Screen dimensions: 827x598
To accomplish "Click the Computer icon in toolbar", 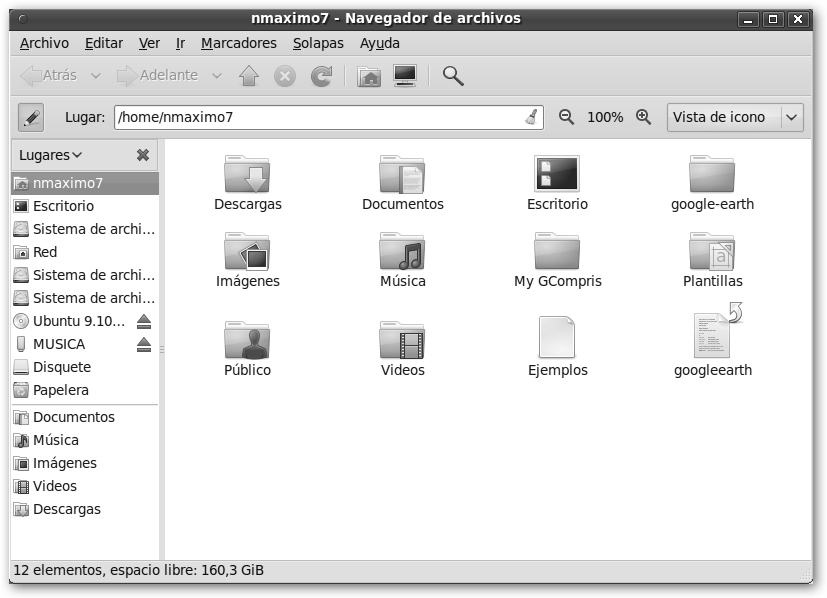I will click(x=405, y=76).
